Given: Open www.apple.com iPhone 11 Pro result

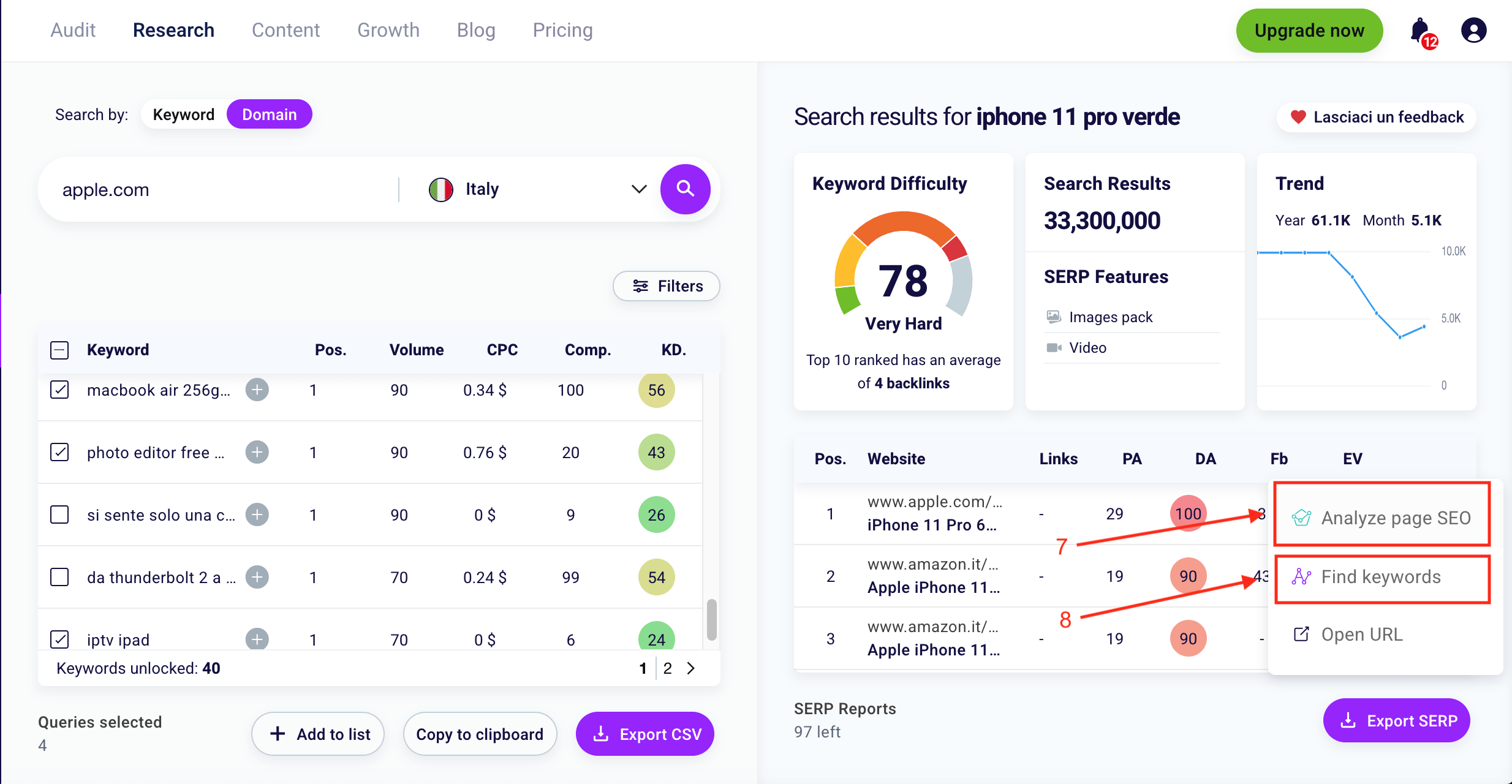Looking at the screenshot, I should 934,513.
